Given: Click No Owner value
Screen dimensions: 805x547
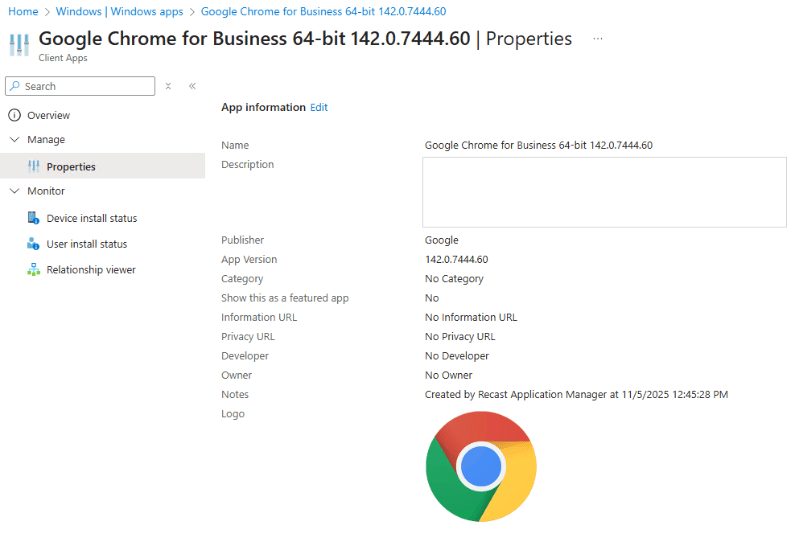Looking at the screenshot, I should [x=449, y=375].
